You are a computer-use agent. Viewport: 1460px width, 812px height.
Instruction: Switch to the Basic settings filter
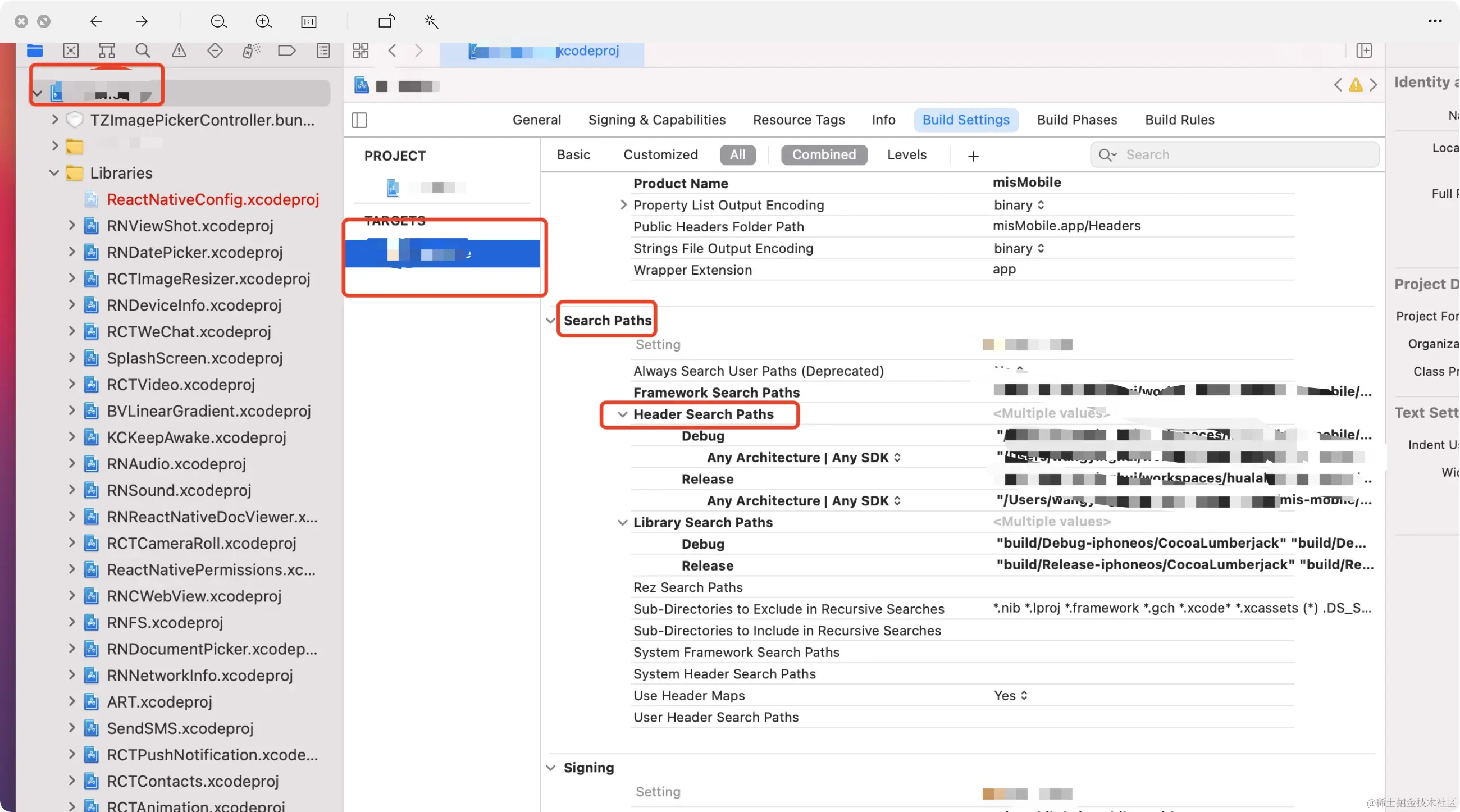point(573,154)
